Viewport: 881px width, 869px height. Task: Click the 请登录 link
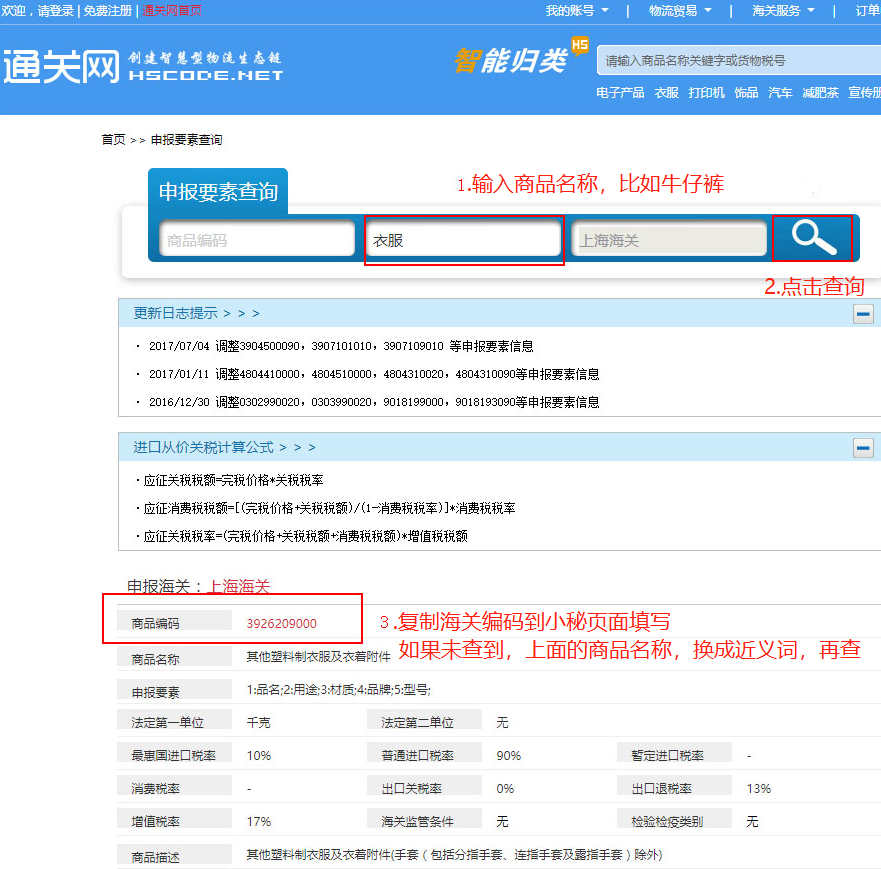(56, 11)
